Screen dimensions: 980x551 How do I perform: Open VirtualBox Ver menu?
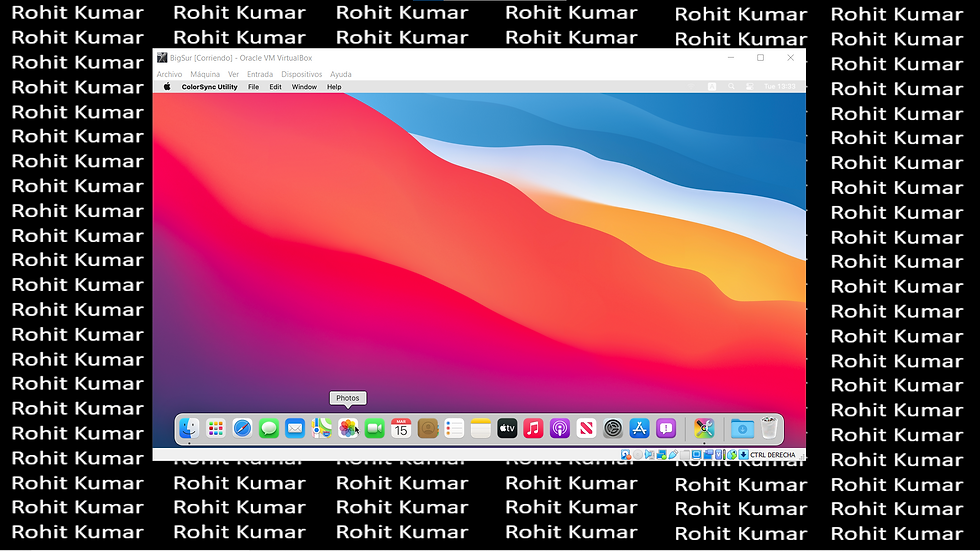(233, 74)
